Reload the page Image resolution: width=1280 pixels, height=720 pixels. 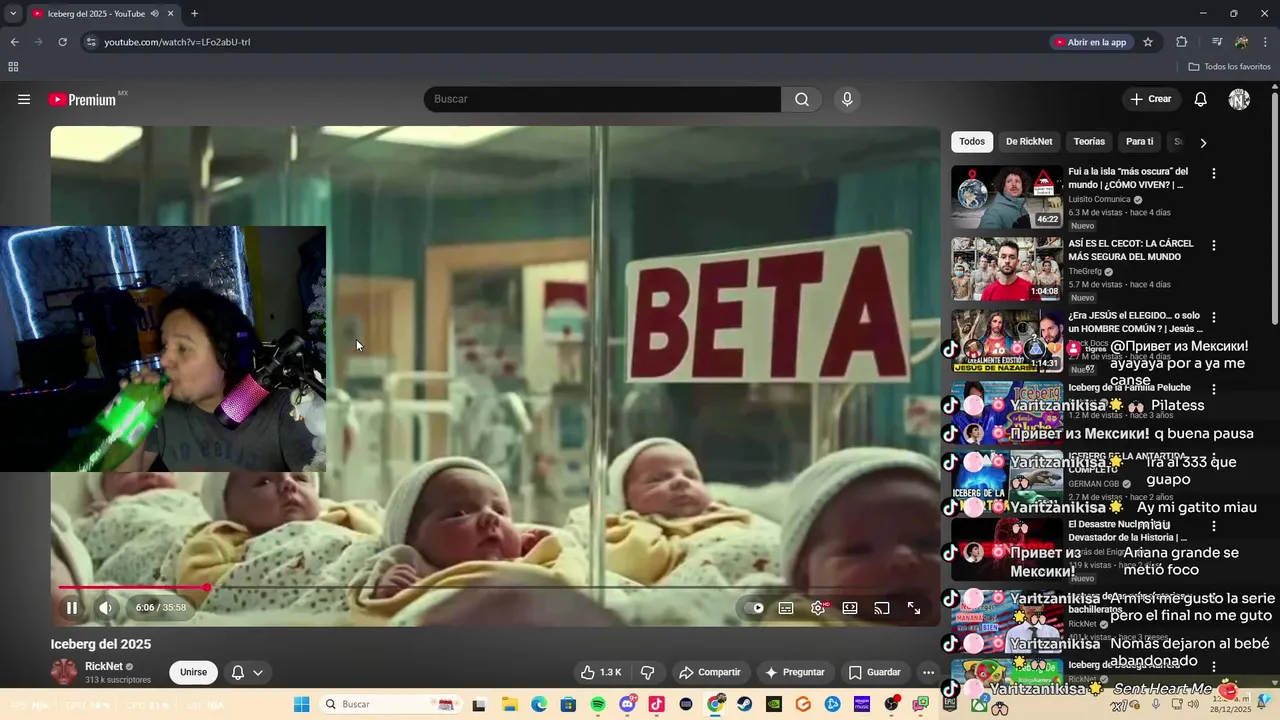[x=62, y=42]
